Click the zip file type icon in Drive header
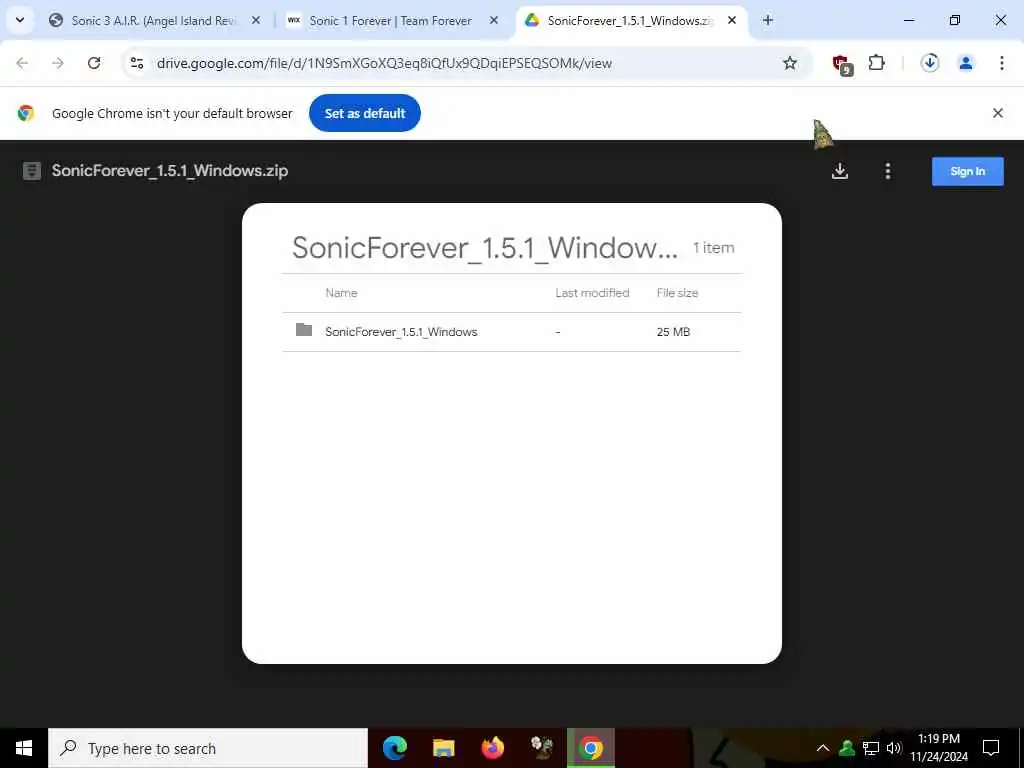The height and width of the screenshot is (768, 1024). 32,171
